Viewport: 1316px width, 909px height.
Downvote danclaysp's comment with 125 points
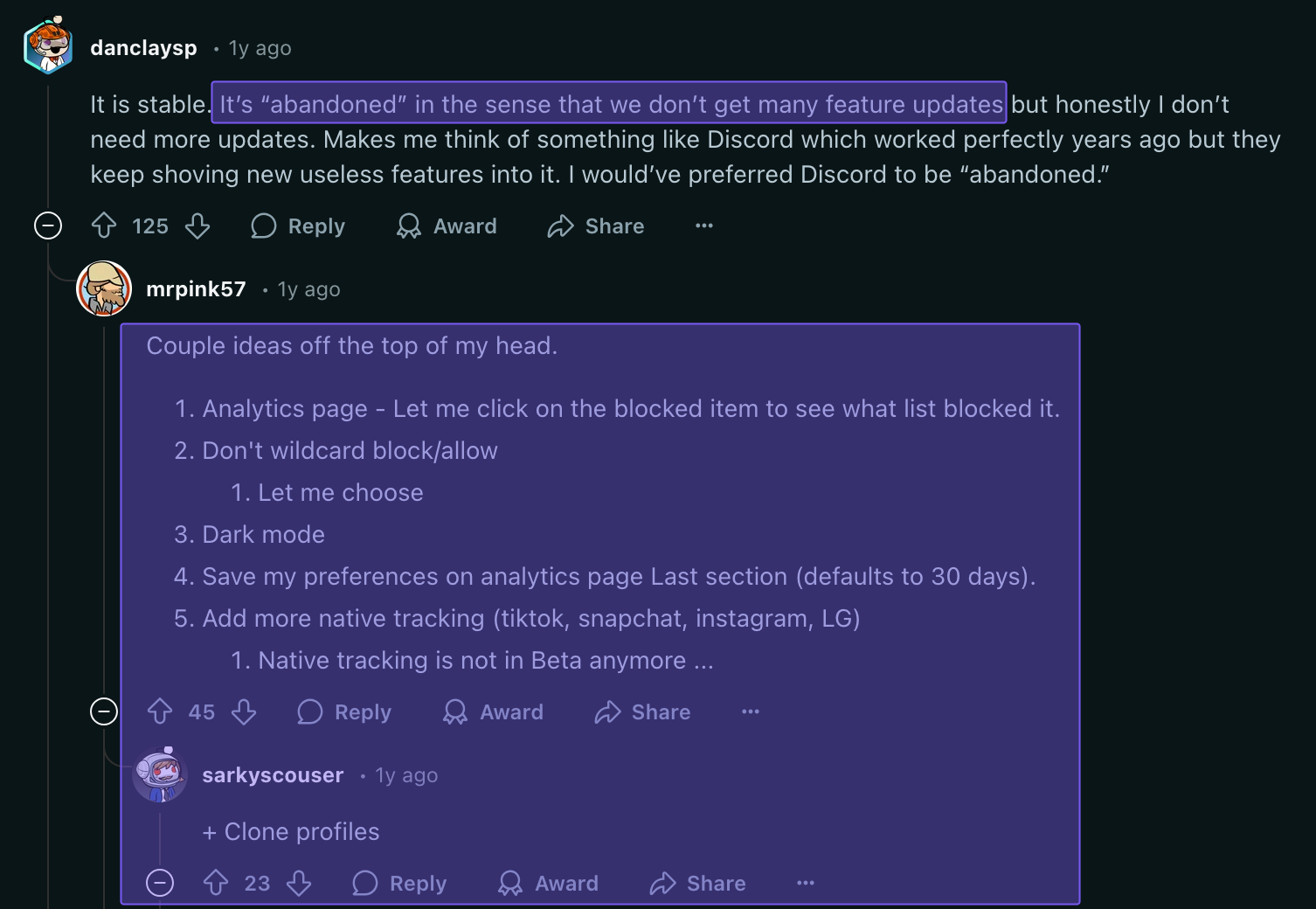click(x=197, y=226)
